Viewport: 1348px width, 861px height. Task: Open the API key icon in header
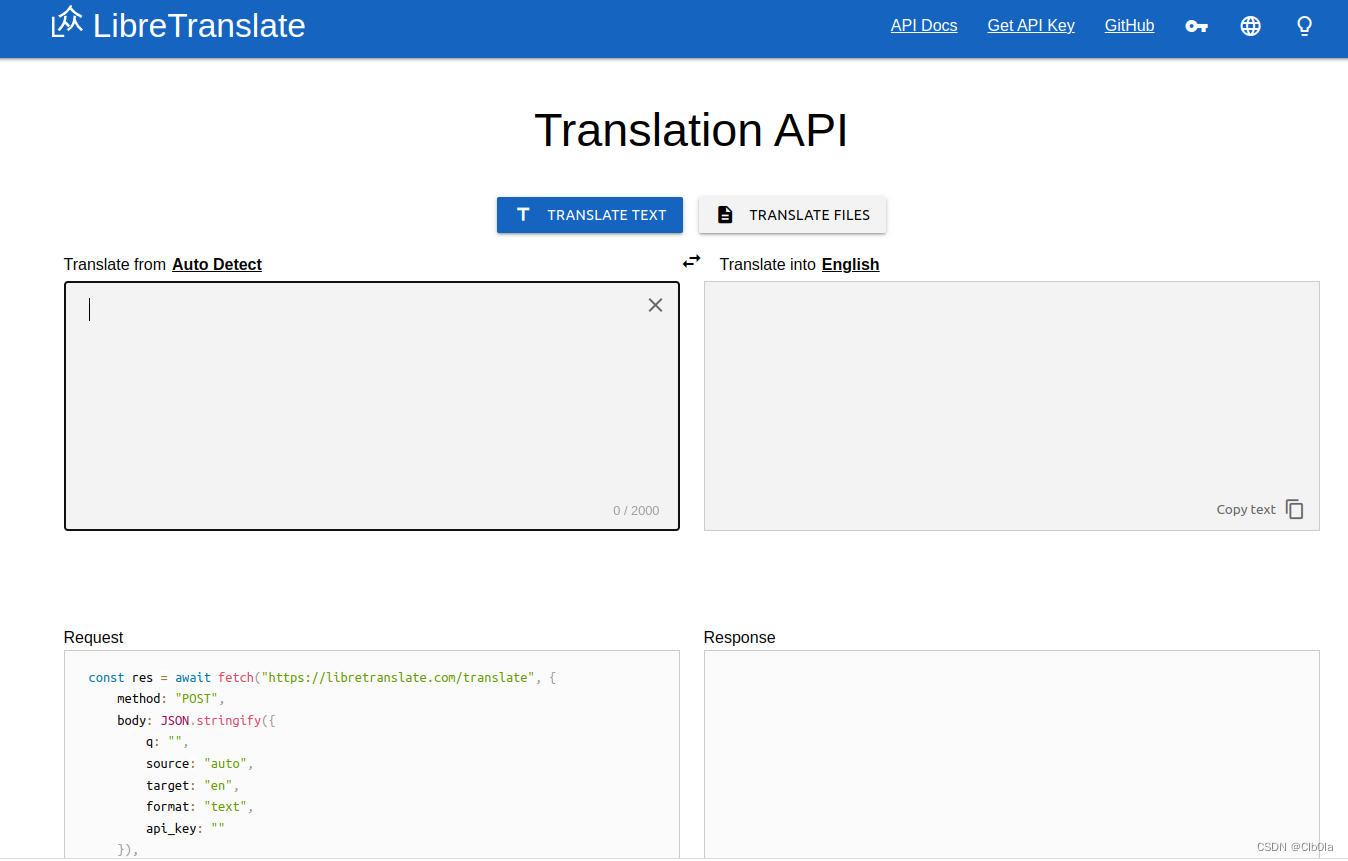point(1196,26)
